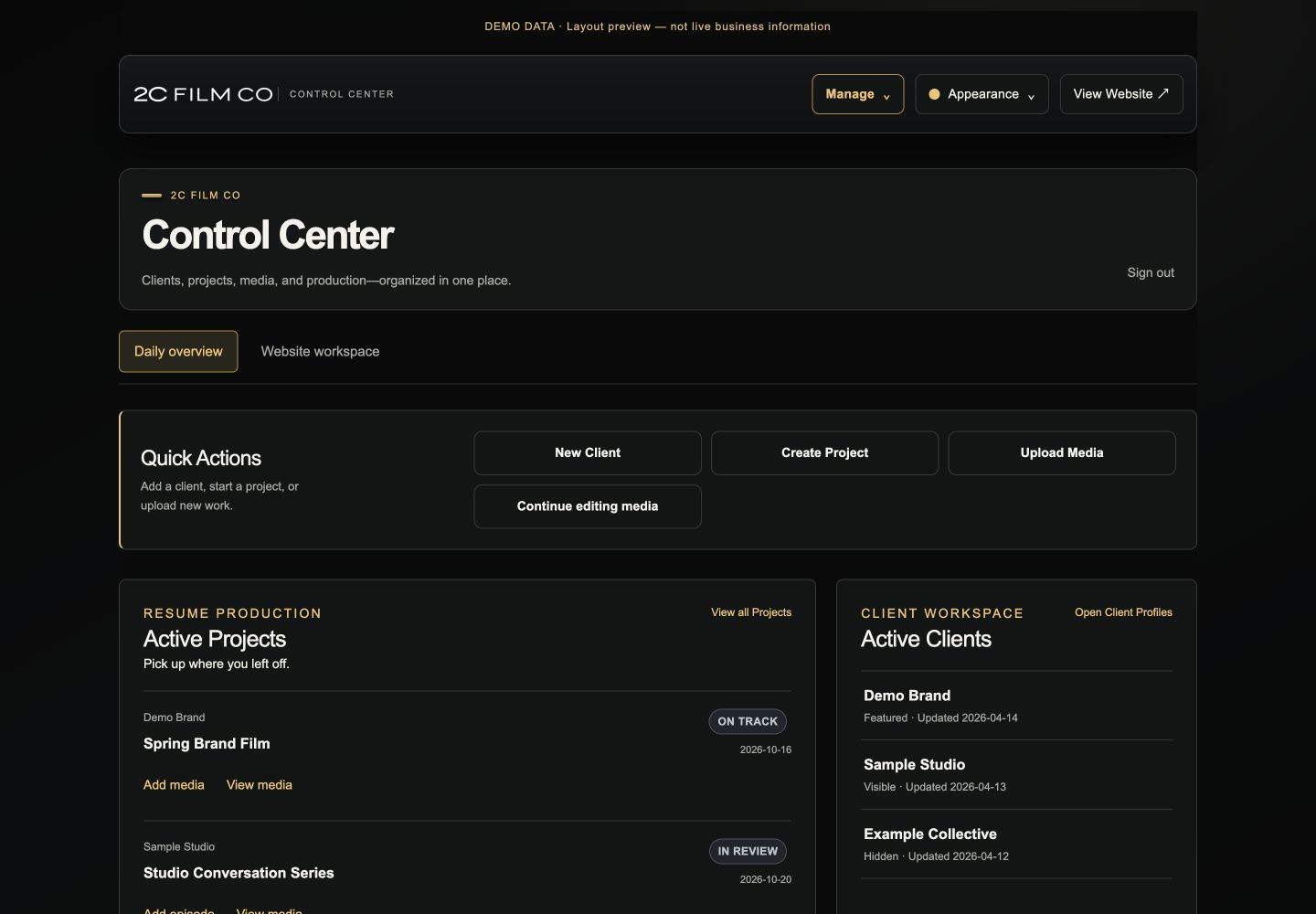
Task: Click the View Website arrow icon
Action: coord(1163,94)
